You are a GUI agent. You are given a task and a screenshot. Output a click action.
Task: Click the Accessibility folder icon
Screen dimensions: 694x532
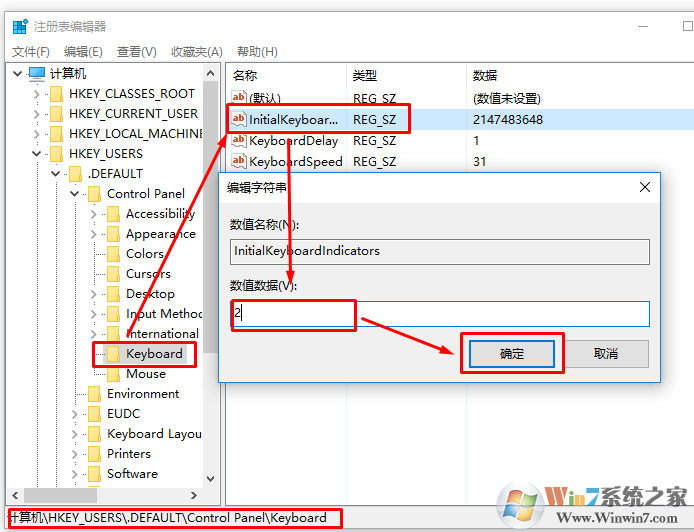pos(113,214)
